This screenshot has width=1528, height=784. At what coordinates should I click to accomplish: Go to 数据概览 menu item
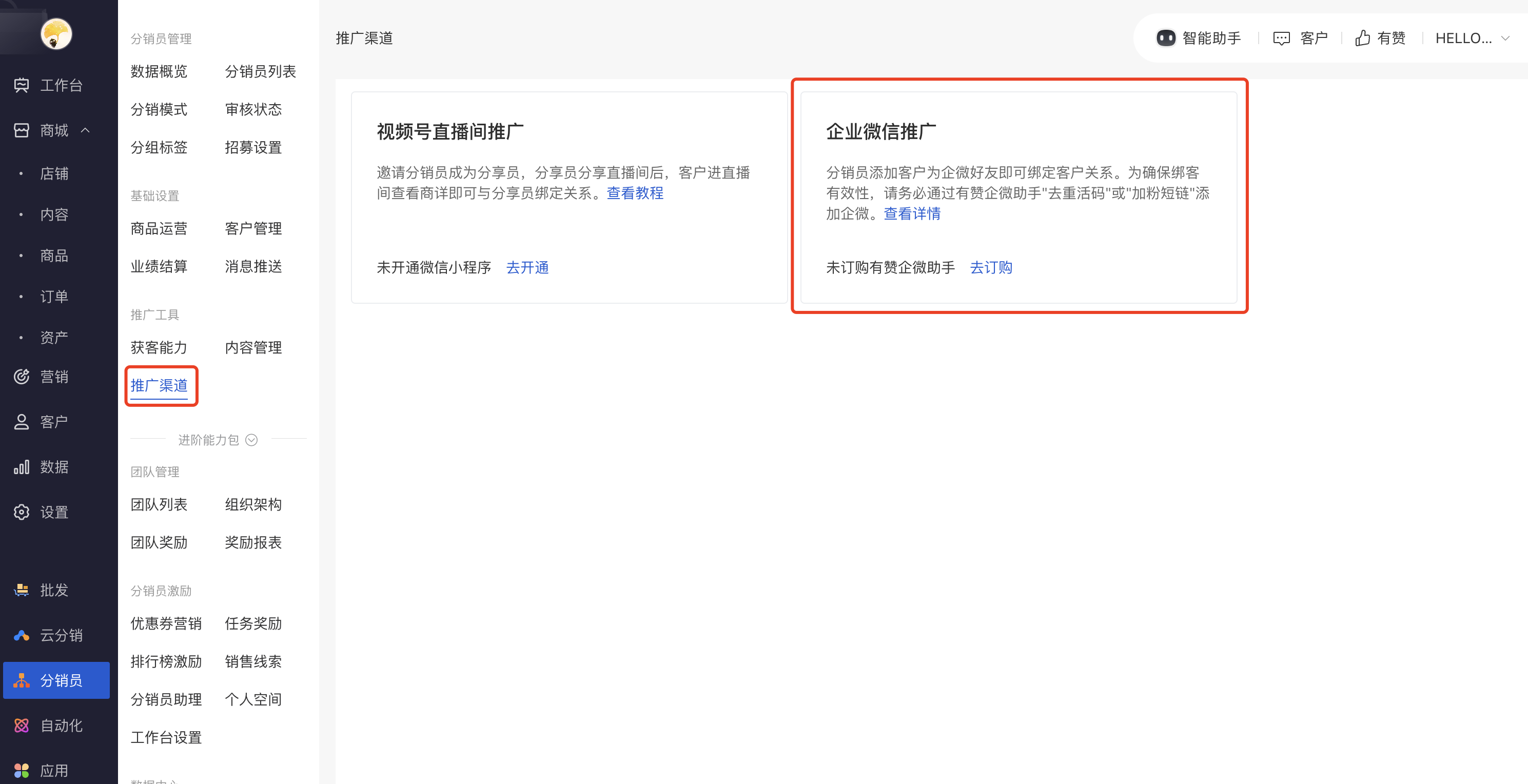(x=159, y=72)
